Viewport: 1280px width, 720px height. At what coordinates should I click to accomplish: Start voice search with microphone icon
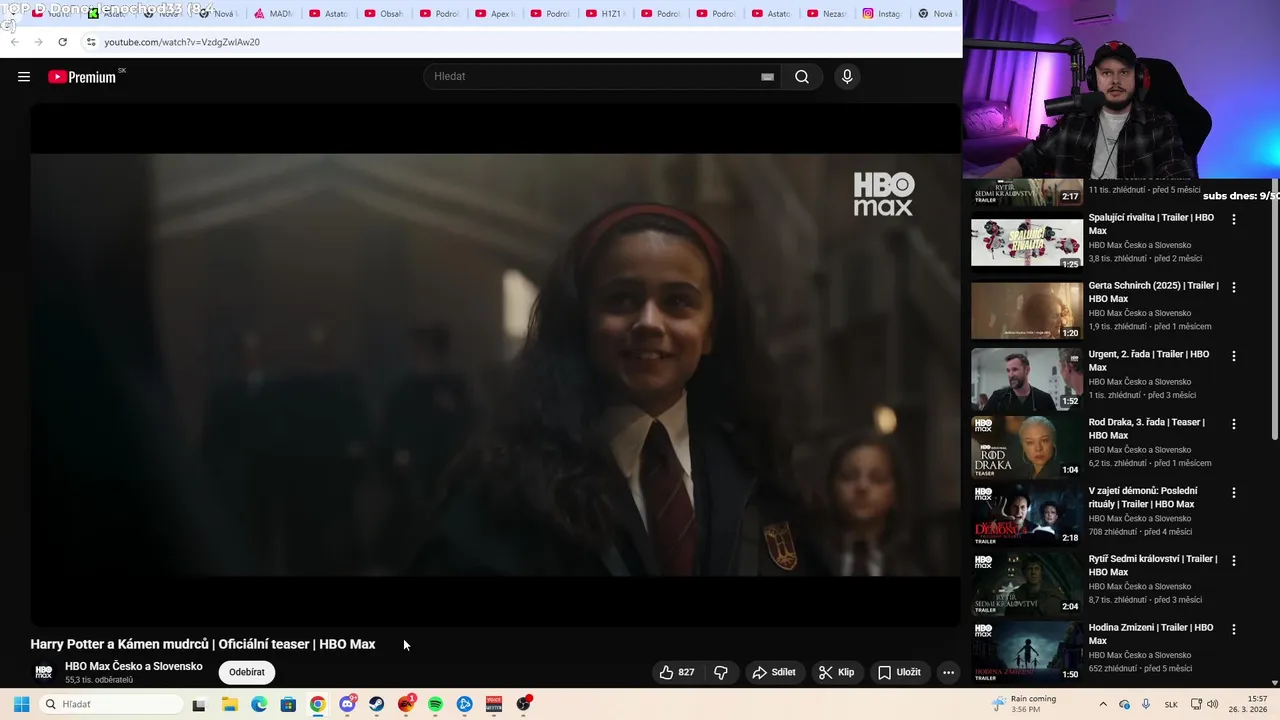pos(847,77)
